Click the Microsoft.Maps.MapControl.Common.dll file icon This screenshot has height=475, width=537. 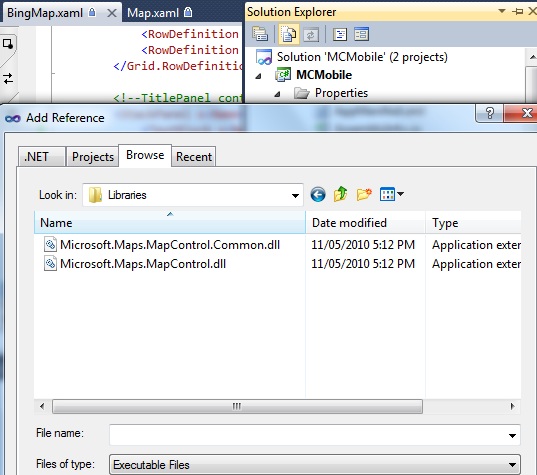(x=50, y=245)
